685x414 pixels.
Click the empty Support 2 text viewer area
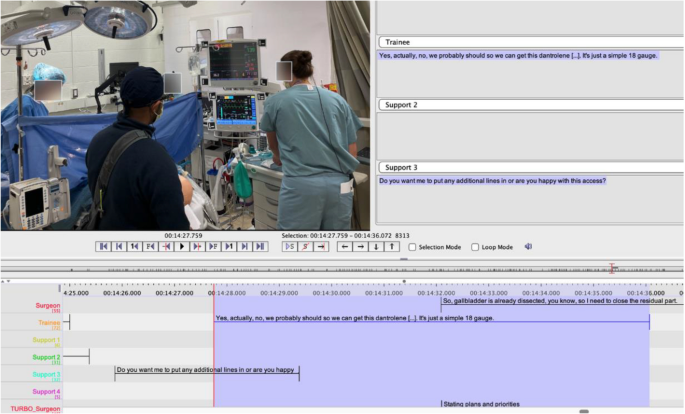click(530, 135)
